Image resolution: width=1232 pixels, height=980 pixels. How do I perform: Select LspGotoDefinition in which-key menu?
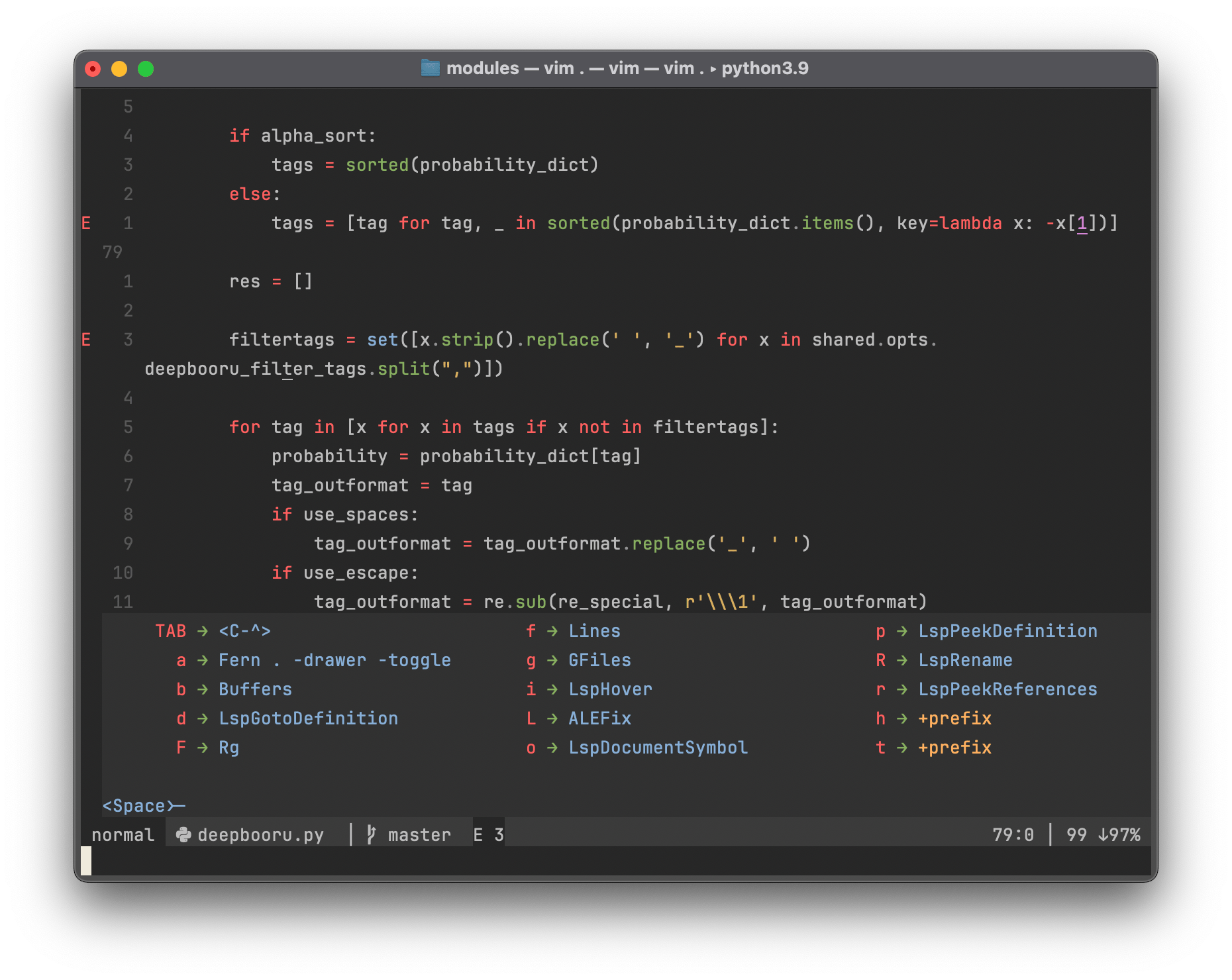[287, 718]
